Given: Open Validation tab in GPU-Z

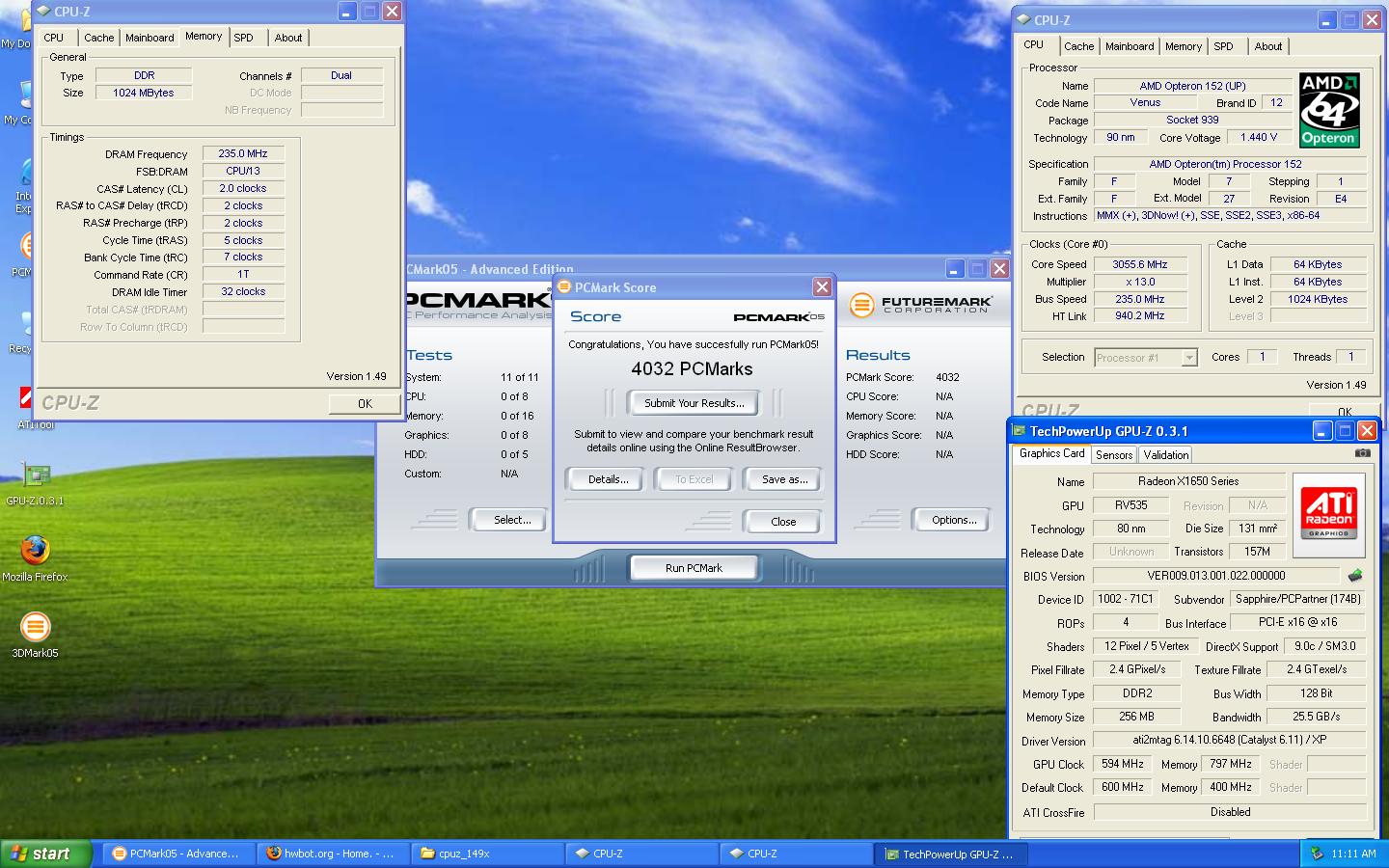Looking at the screenshot, I should 1165,455.
